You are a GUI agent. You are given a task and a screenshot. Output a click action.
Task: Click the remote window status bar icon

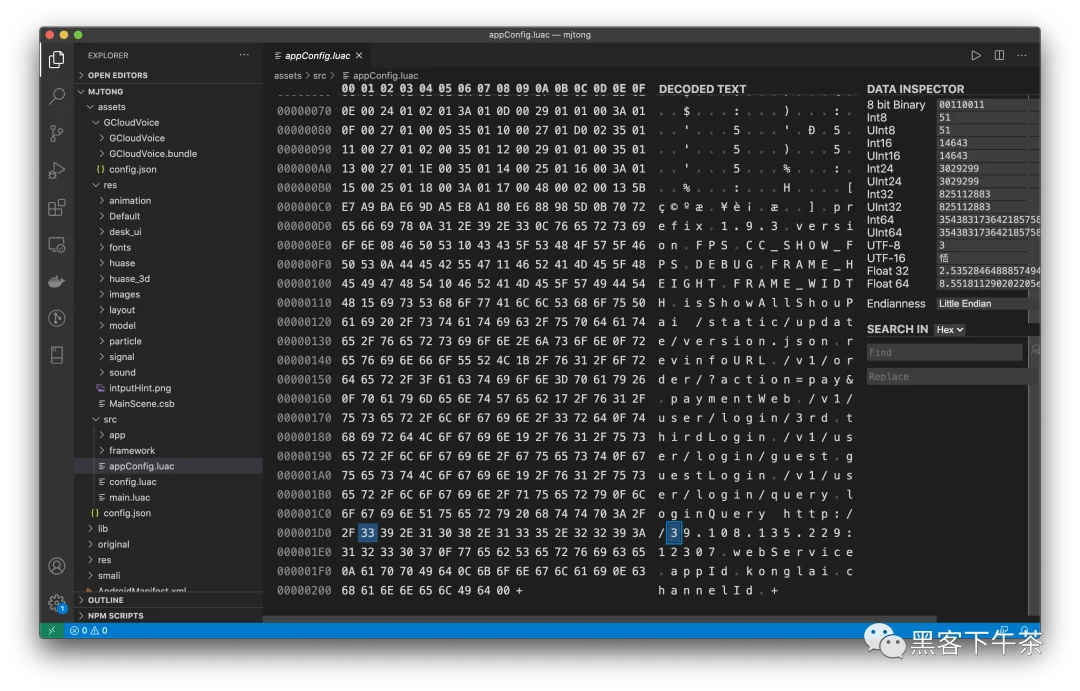[x=52, y=630]
